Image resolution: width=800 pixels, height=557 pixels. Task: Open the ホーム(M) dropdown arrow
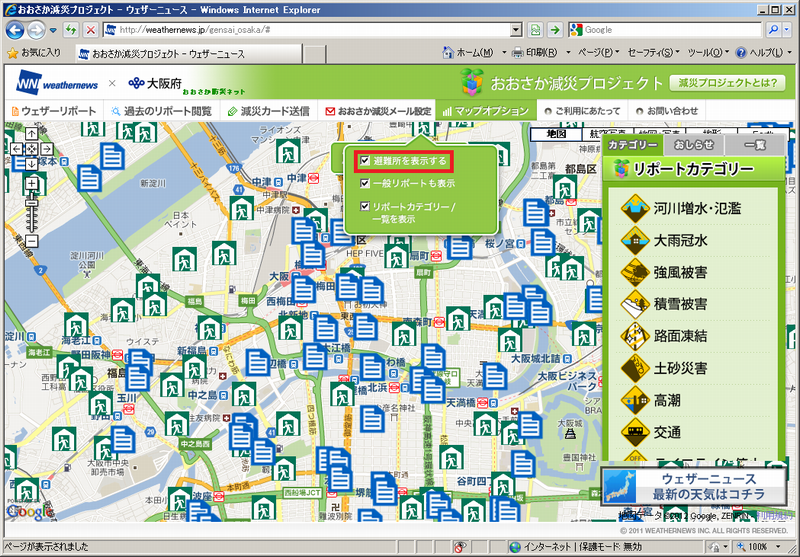click(504, 53)
